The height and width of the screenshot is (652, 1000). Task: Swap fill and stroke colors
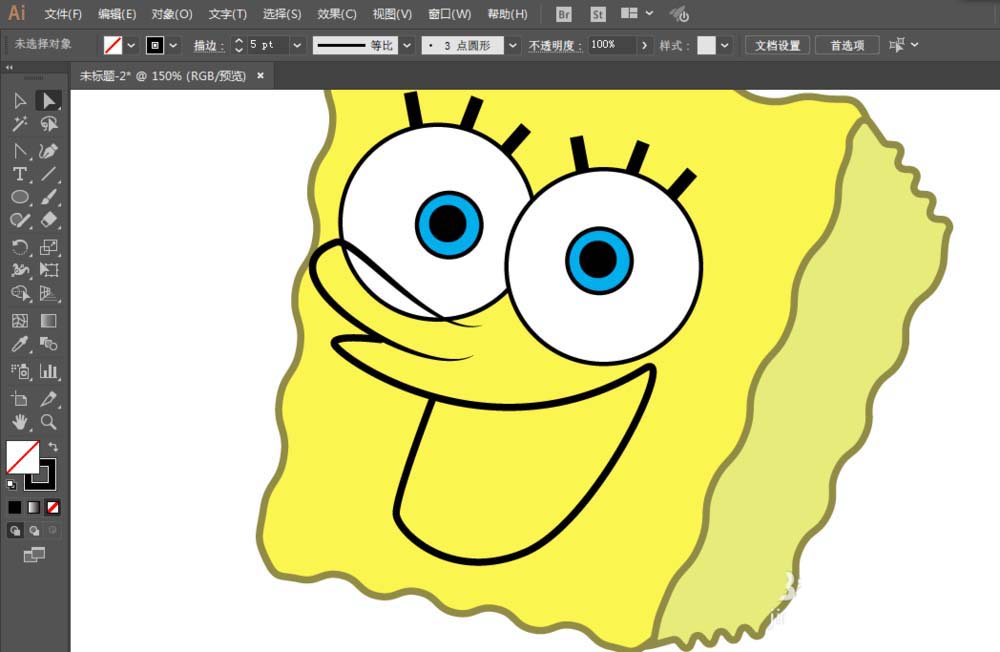(53, 447)
